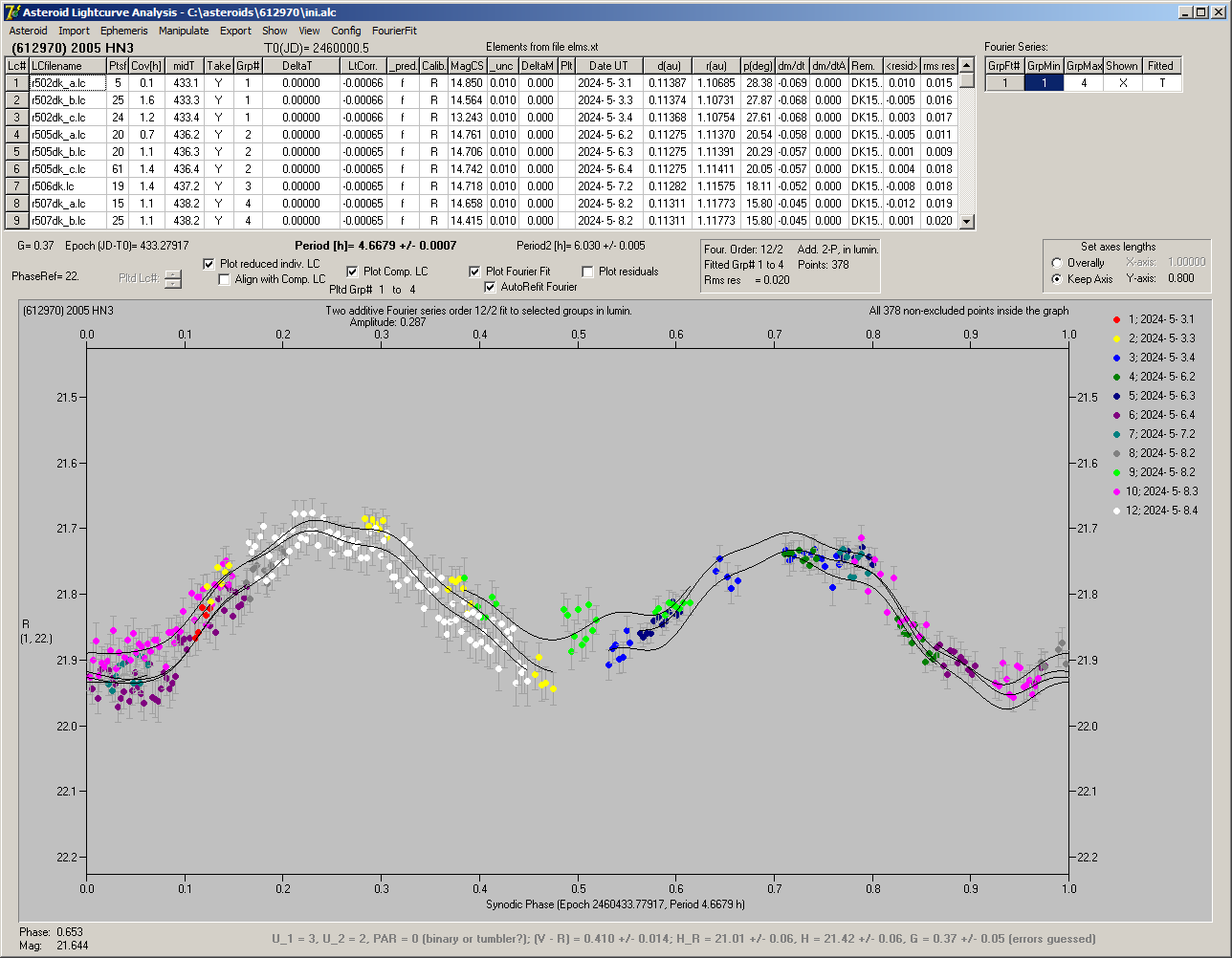Click the Grp# column header
1232x958 pixels.
[x=248, y=66]
